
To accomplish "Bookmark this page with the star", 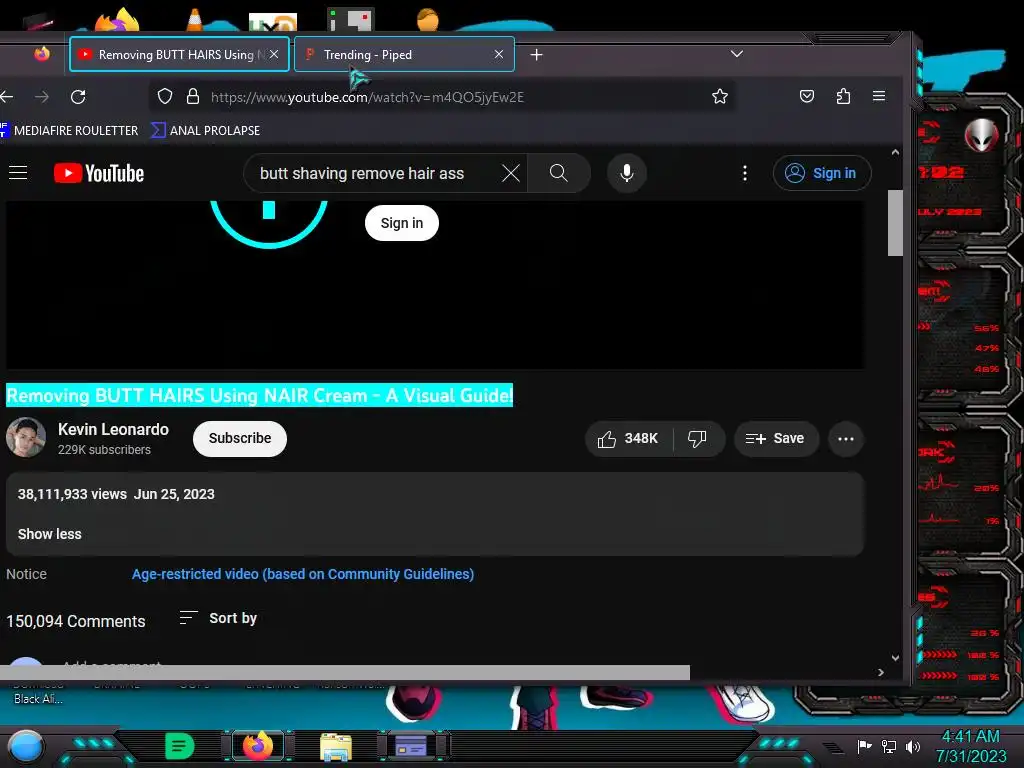I will [720, 97].
